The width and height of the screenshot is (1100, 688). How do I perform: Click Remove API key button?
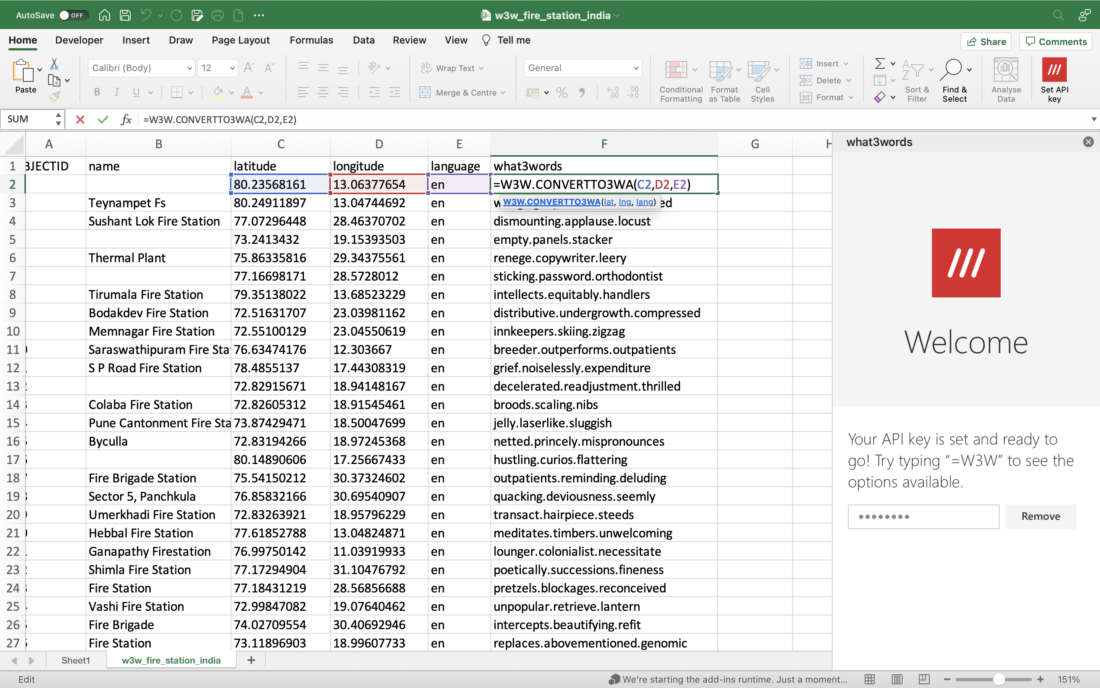tap(1040, 516)
